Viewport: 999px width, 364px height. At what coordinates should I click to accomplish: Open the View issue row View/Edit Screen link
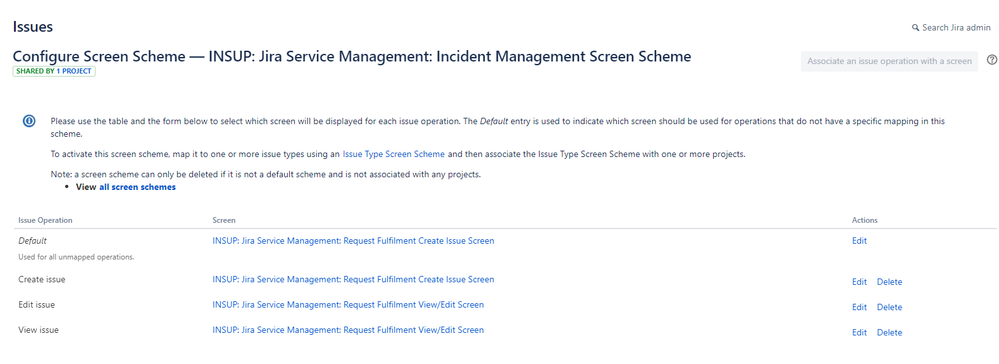point(348,330)
